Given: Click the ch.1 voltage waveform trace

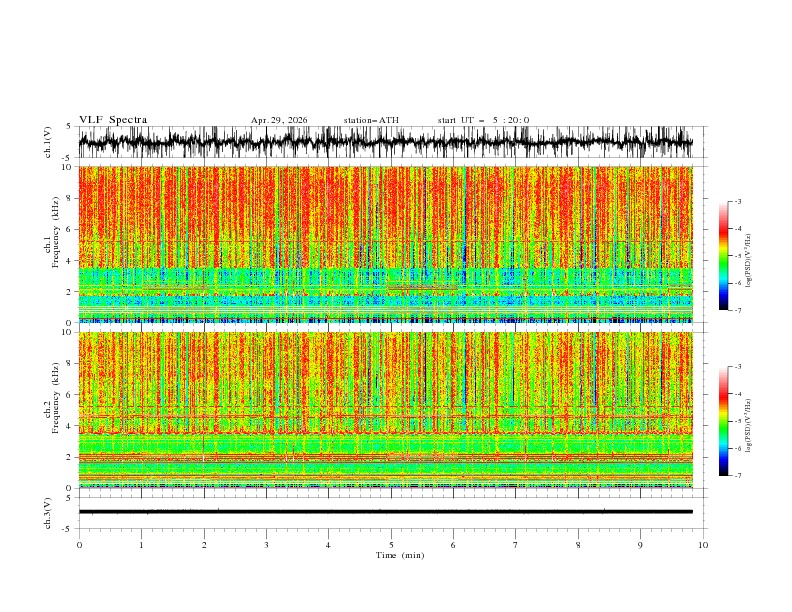Looking at the screenshot, I should 385,142.
